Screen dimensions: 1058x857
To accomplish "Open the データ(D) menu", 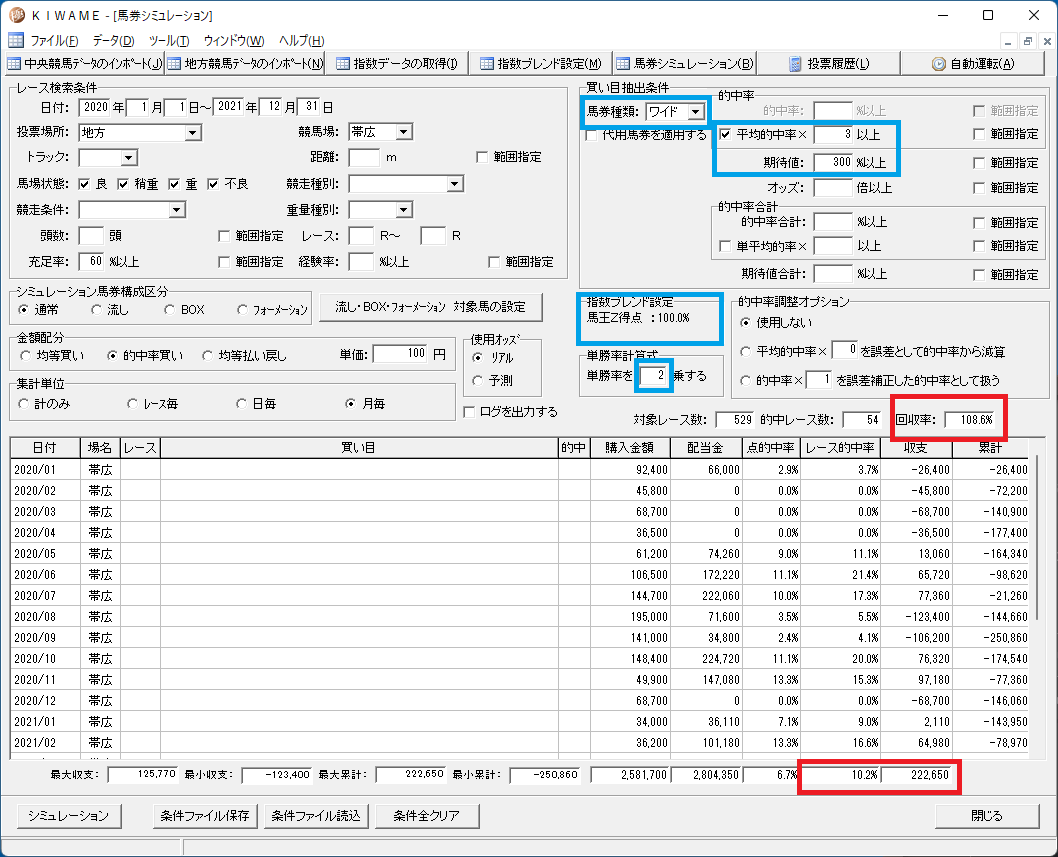I will coord(113,40).
